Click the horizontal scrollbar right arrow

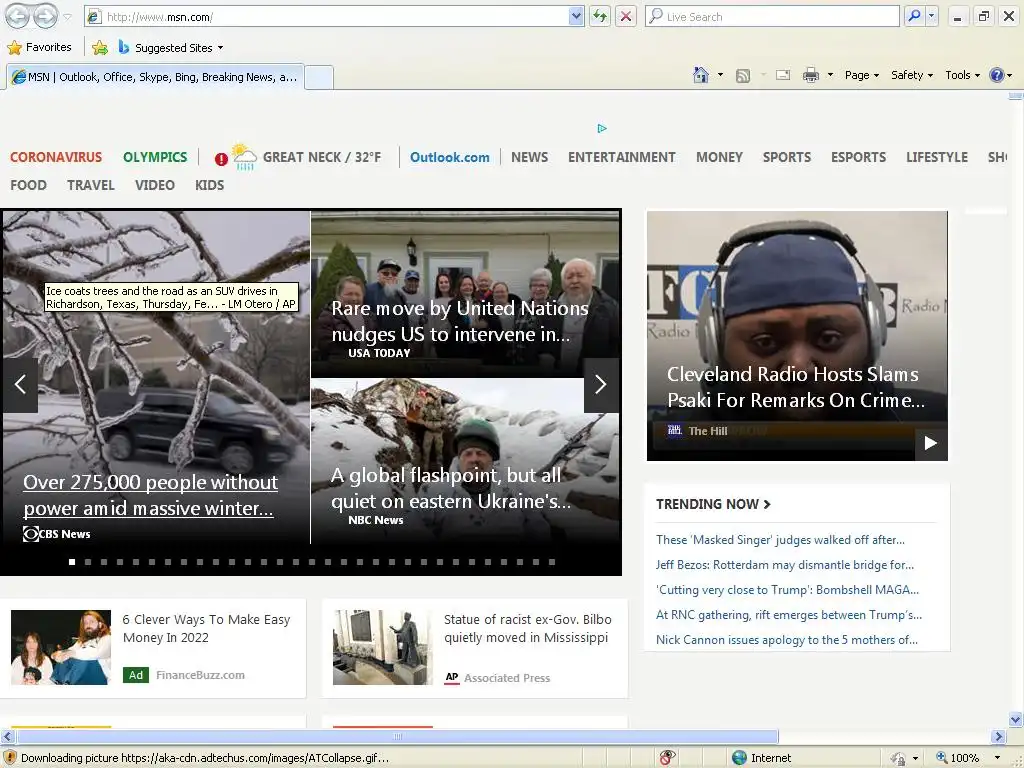[x=998, y=737]
